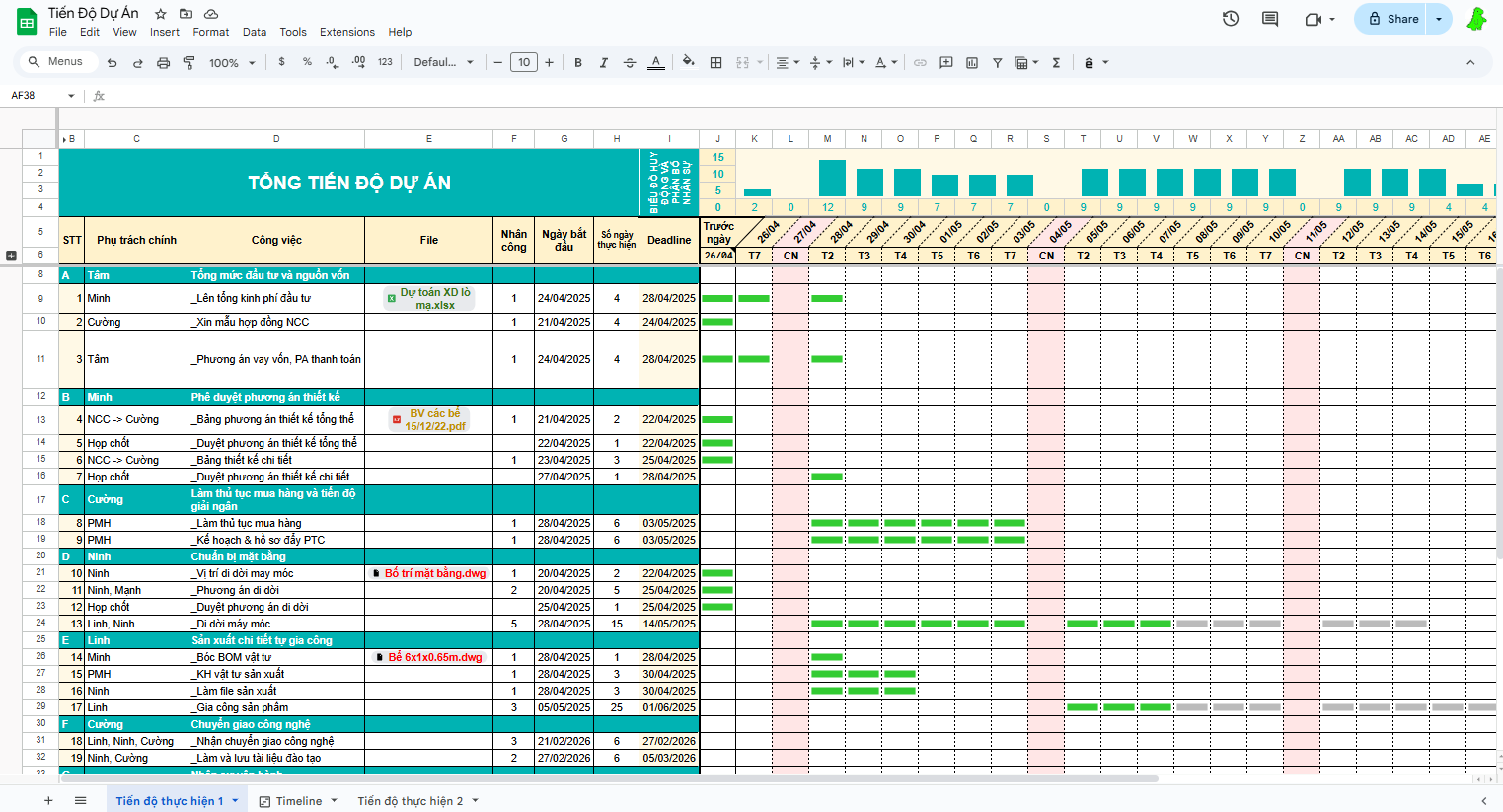Image resolution: width=1503 pixels, height=812 pixels.
Task: Open Tiến độ thực hiện 1 tab menu arrow
Action: pos(235,800)
